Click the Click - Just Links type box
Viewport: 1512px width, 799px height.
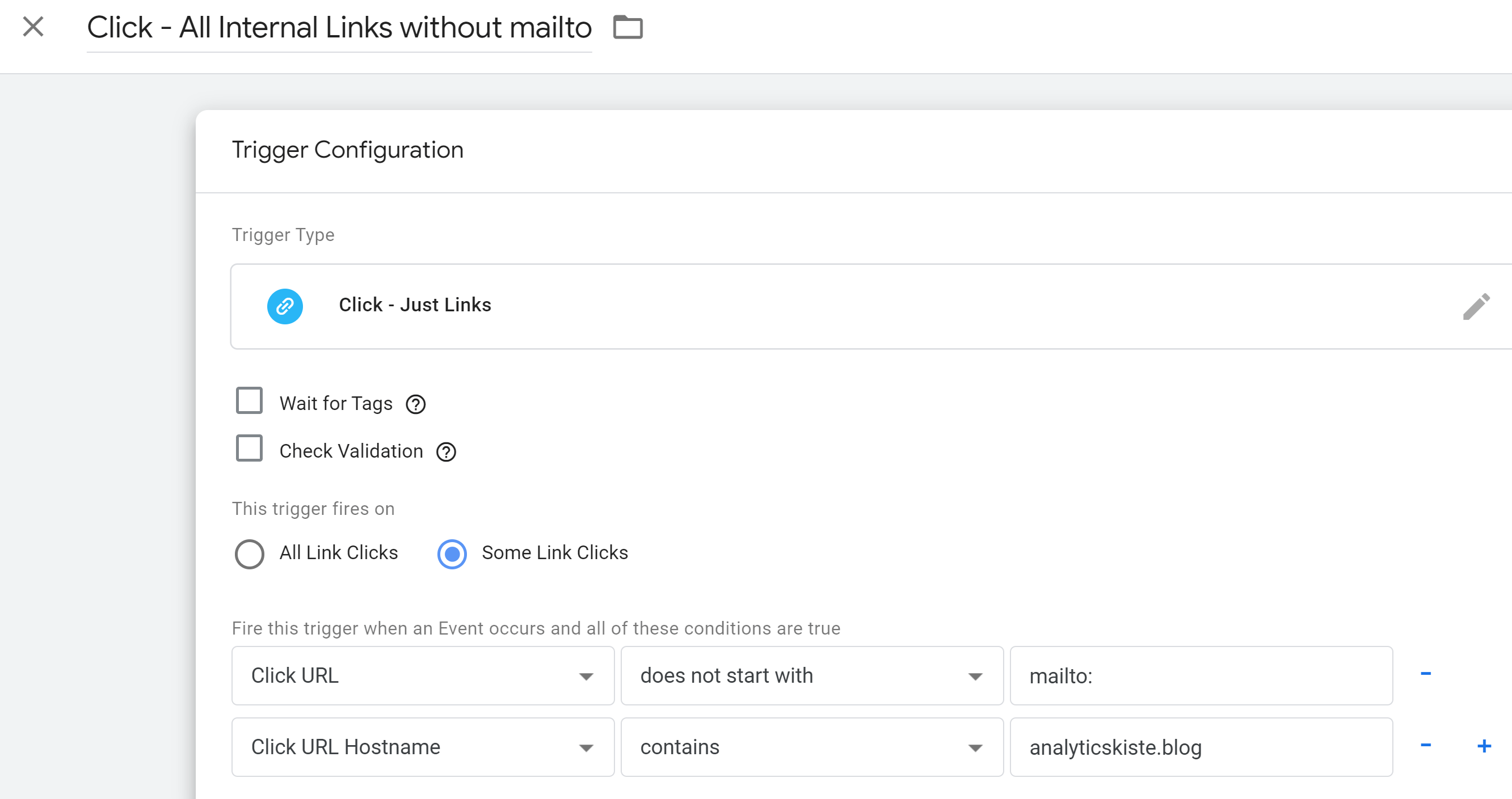click(822, 306)
